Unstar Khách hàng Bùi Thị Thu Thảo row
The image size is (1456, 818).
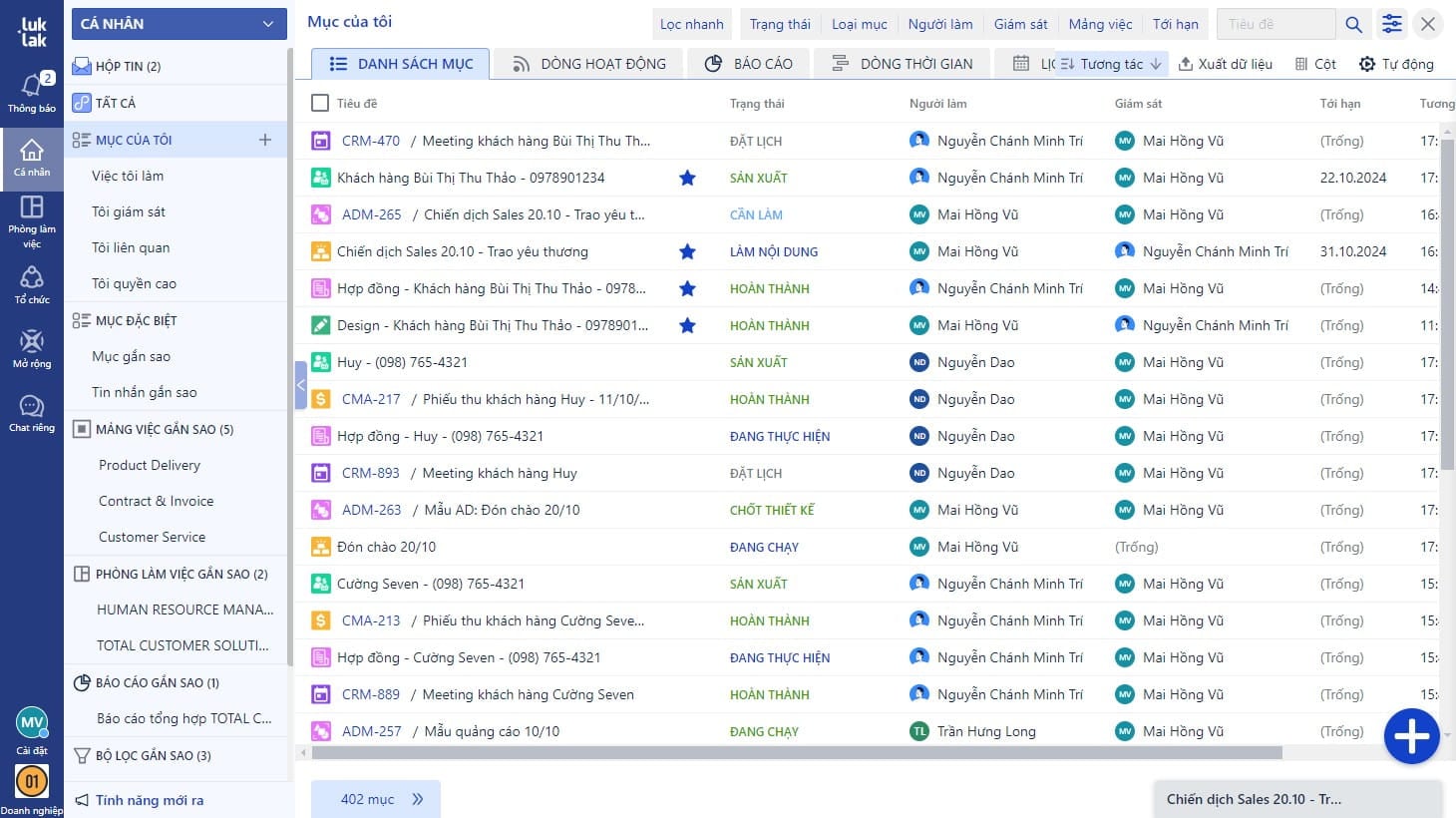[x=687, y=178]
